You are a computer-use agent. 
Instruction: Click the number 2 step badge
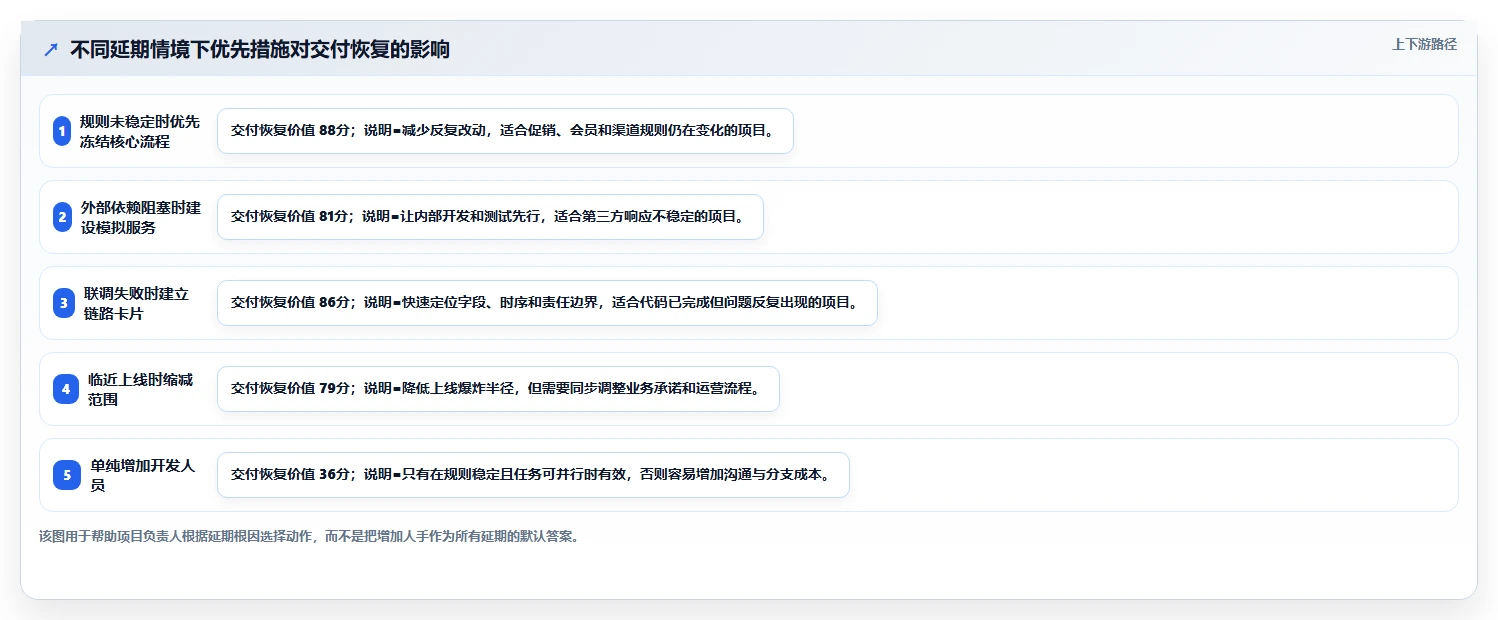pos(62,217)
